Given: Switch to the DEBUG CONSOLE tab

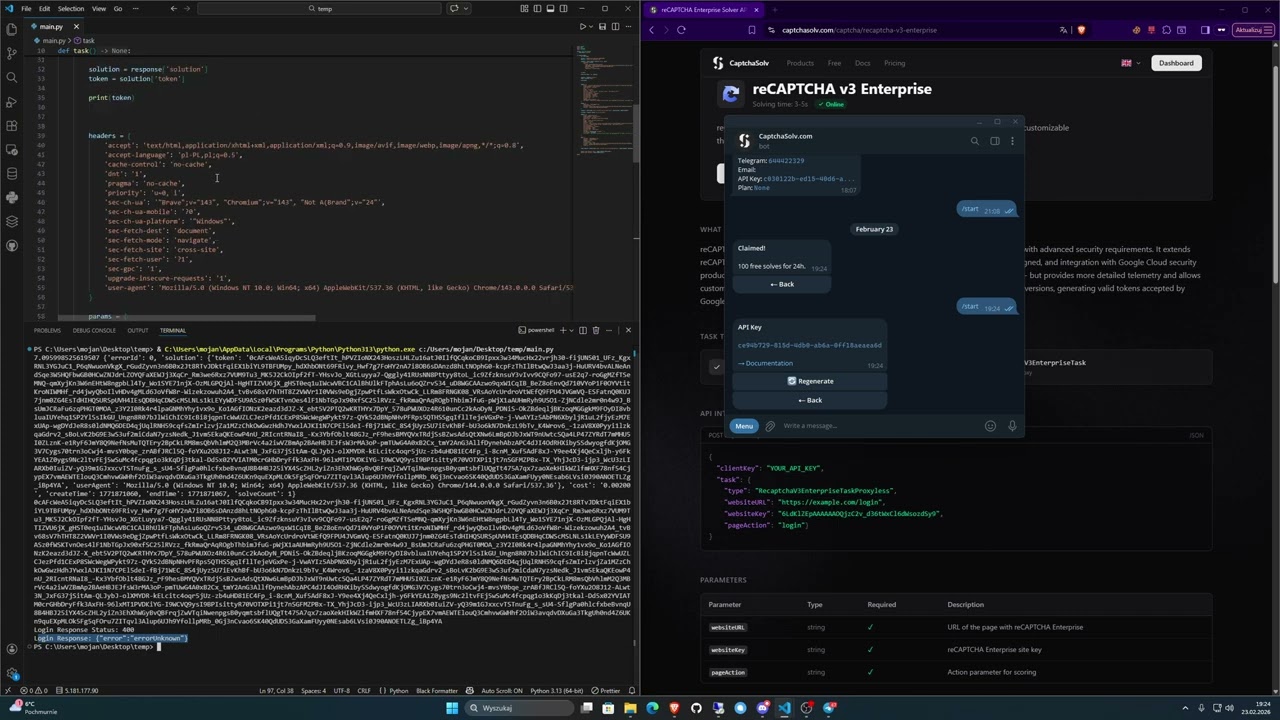Looking at the screenshot, I should pos(93,330).
